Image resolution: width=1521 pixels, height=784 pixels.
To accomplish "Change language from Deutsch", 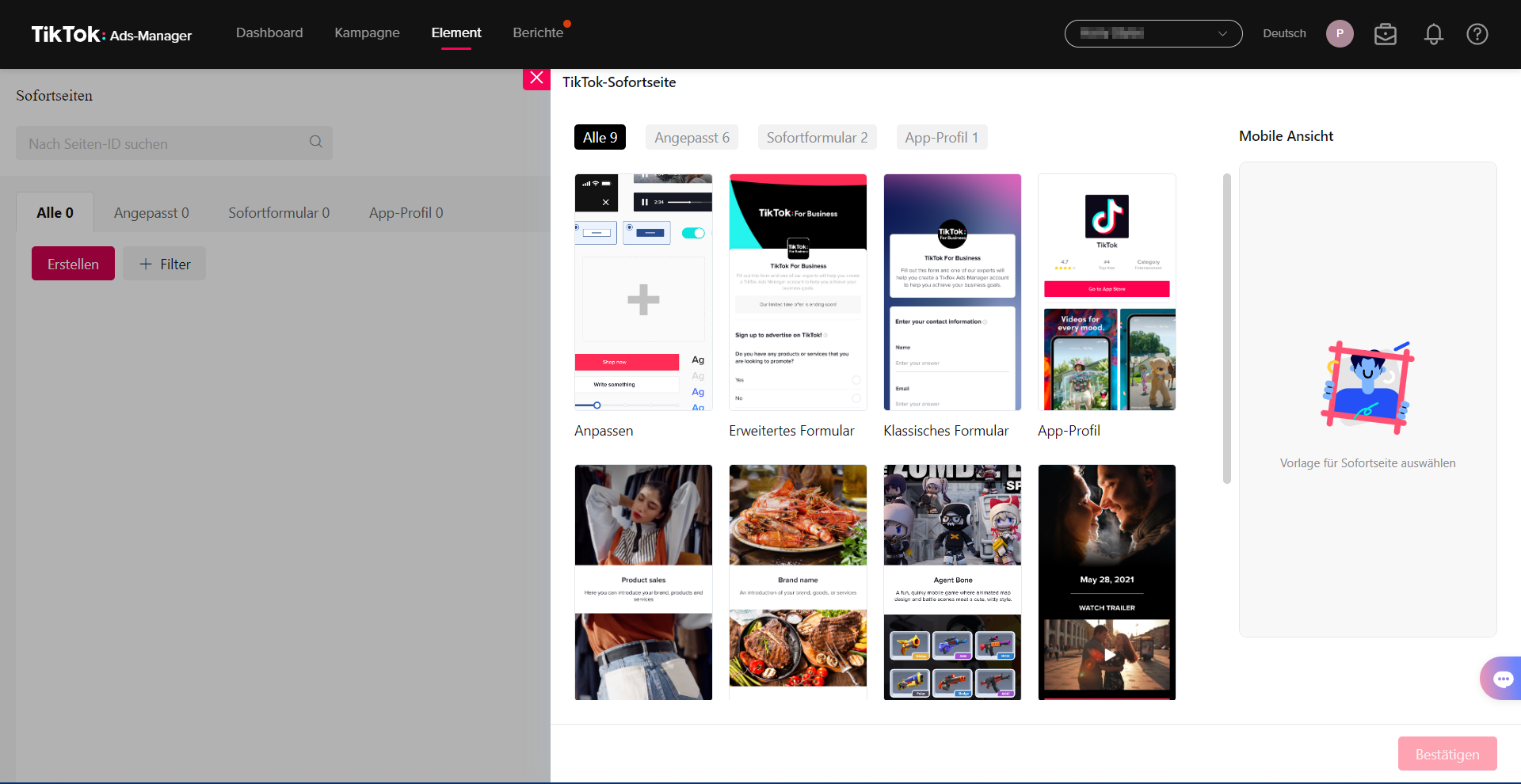I will (1284, 33).
